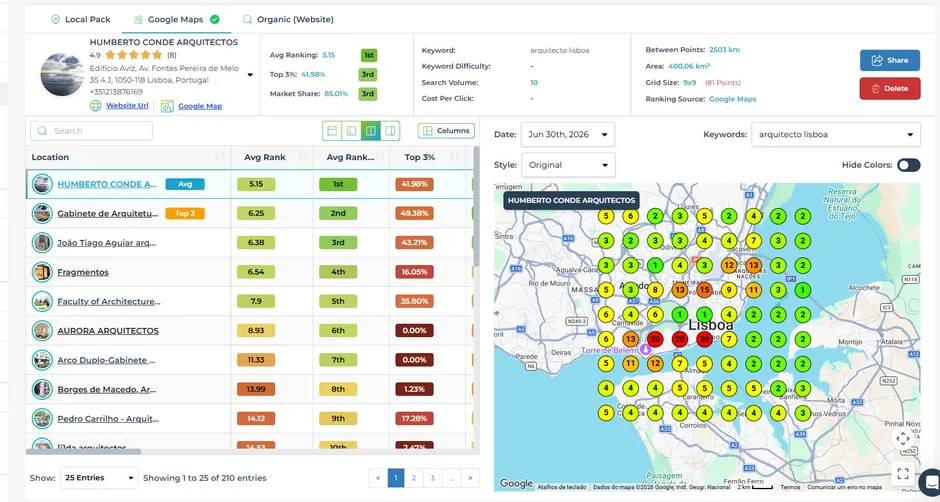The image size is (940, 502).
Task: Open the Google Maps tab
Action: 176,19
